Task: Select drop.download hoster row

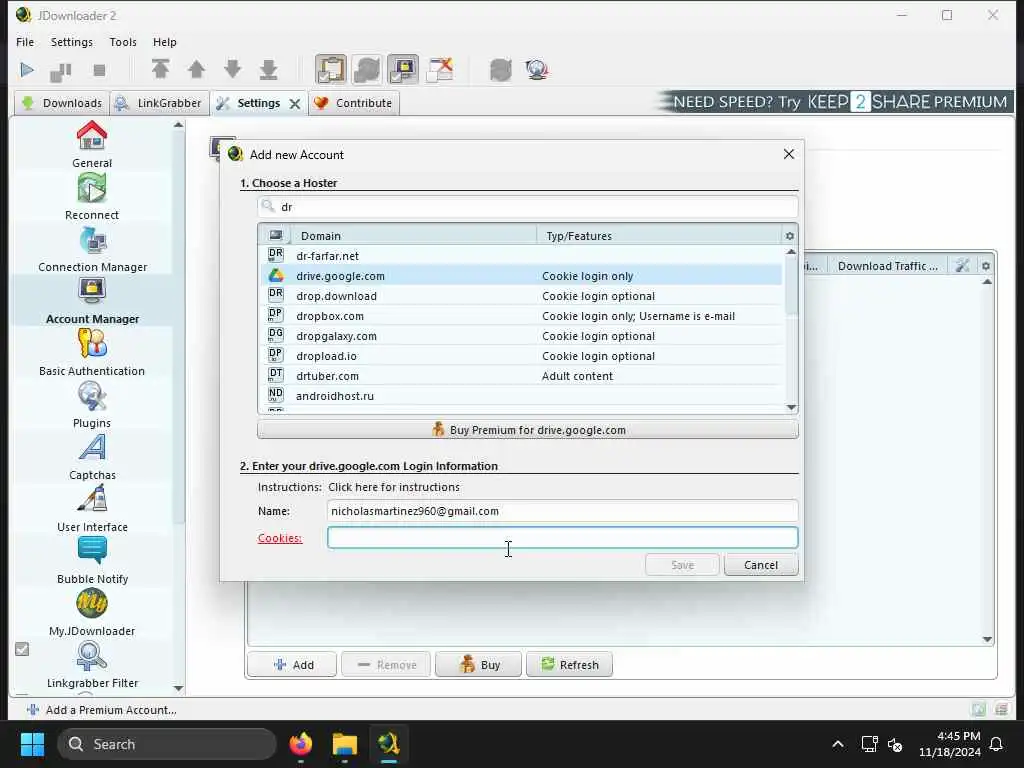Action: click(x=521, y=296)
